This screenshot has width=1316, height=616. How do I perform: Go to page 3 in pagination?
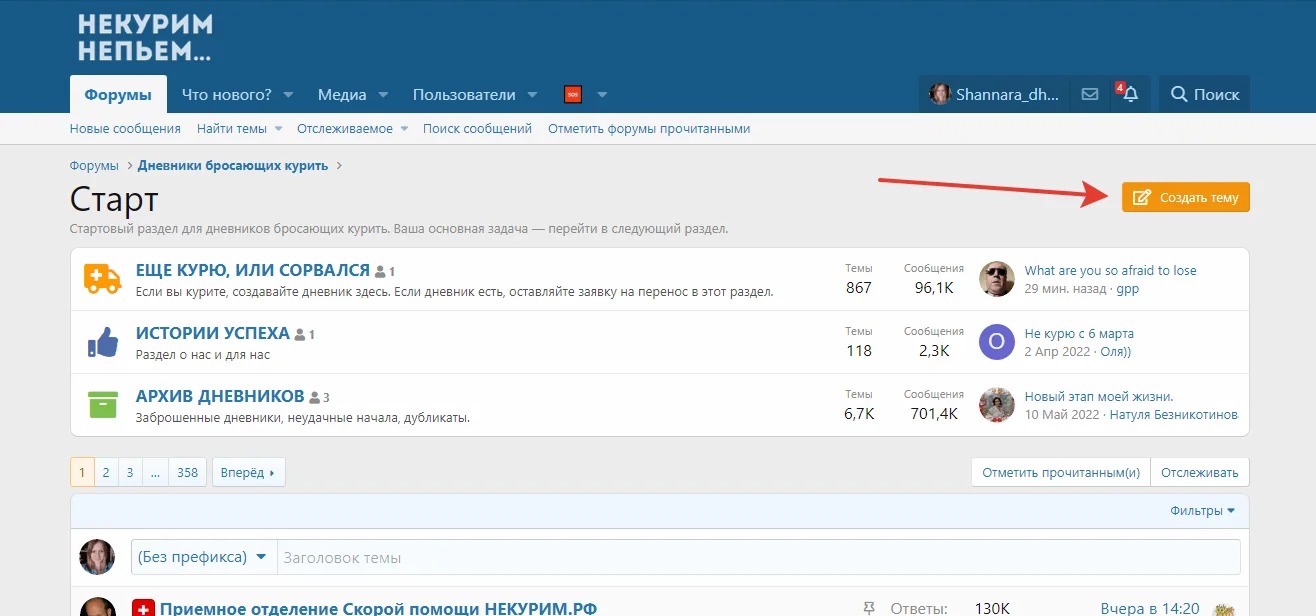(130, 473)
